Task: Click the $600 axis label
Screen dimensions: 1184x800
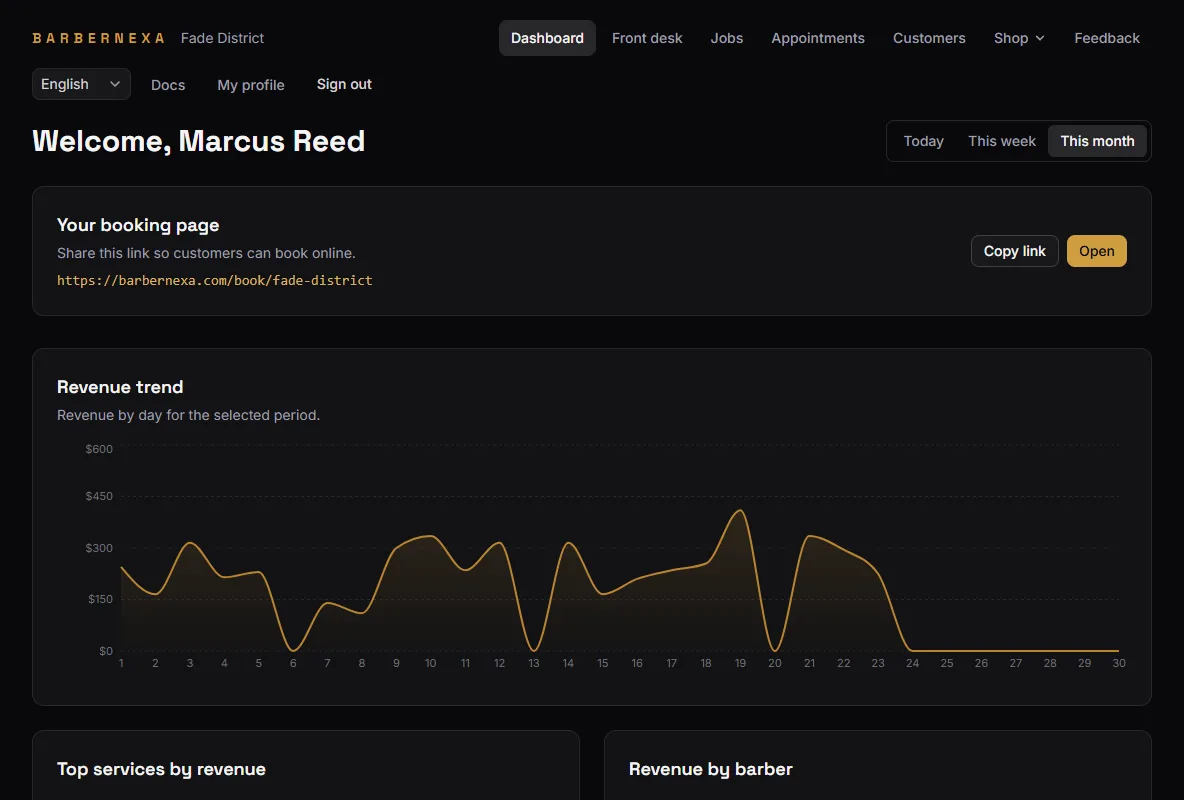Action: pyautogui.click(x=99, y=449)
